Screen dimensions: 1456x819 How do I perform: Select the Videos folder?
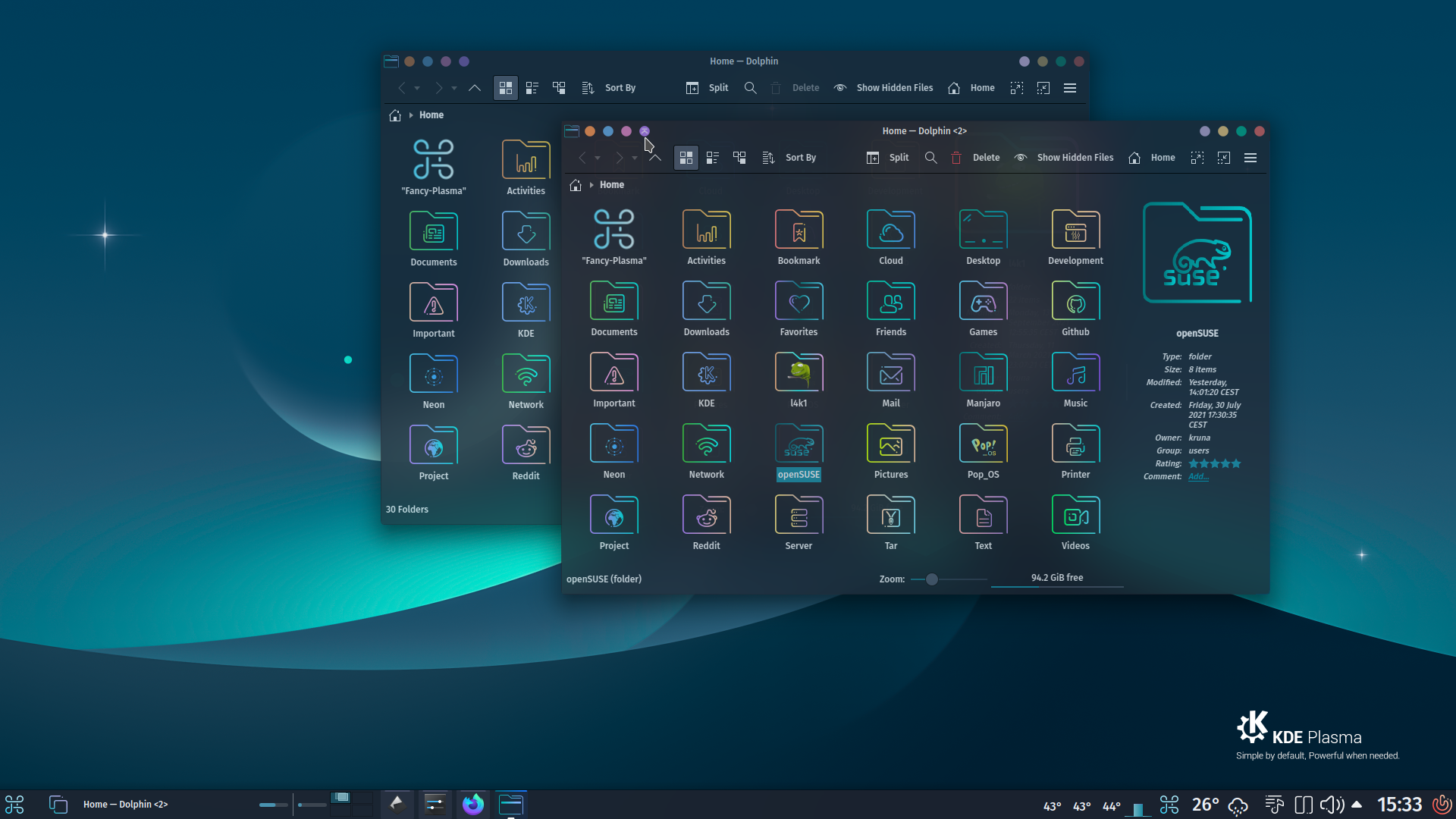tap(1075, 522)
